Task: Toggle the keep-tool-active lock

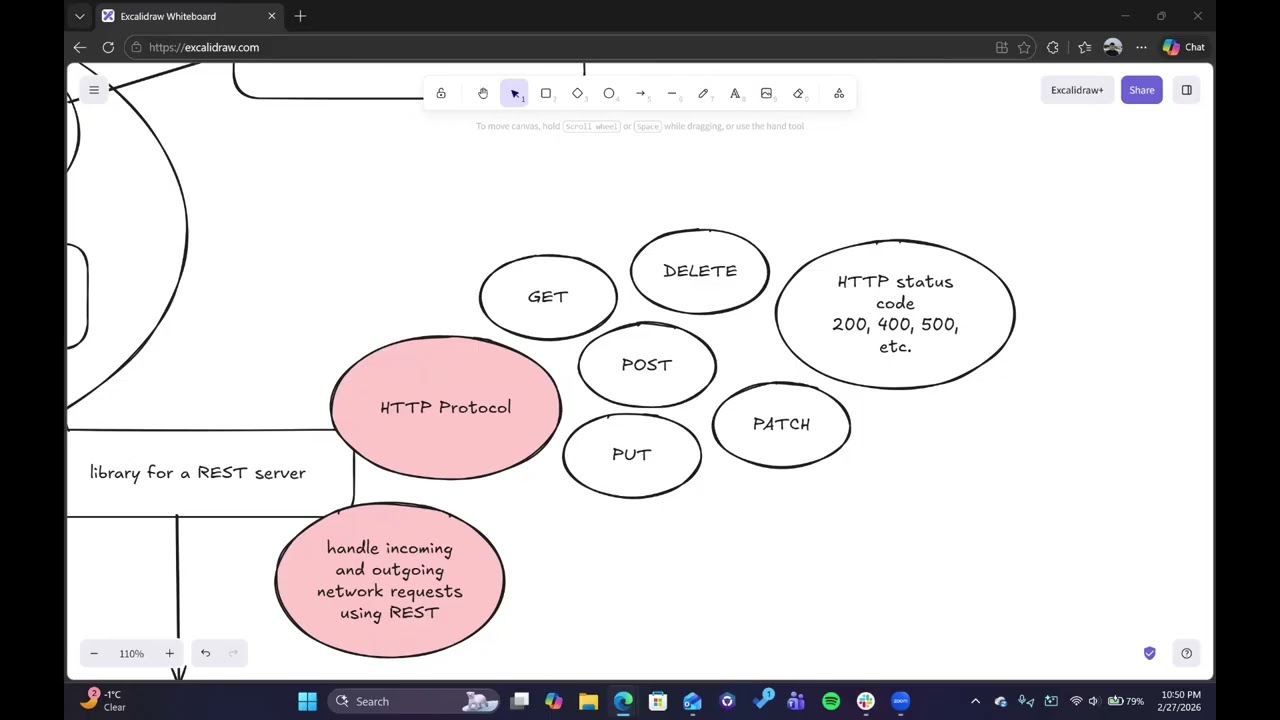Action: [441, 93]
